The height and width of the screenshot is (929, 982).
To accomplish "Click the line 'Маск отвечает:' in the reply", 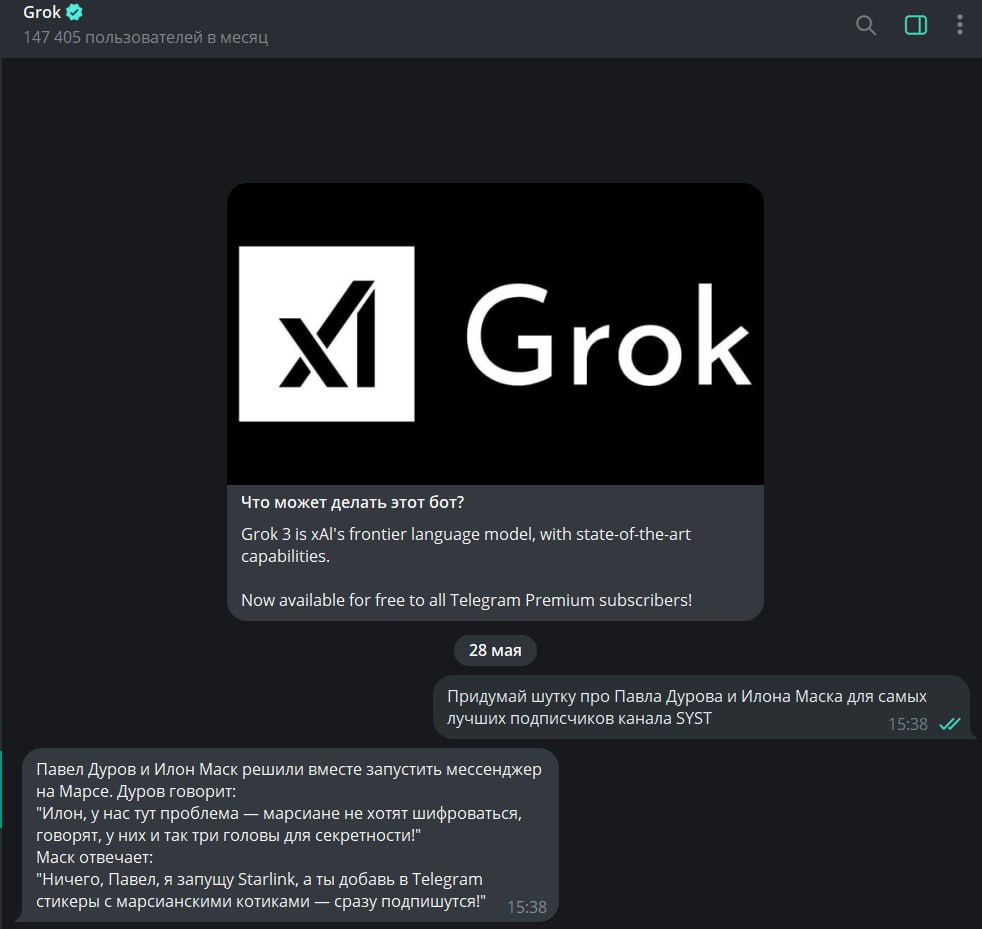I will coord(95,857).
